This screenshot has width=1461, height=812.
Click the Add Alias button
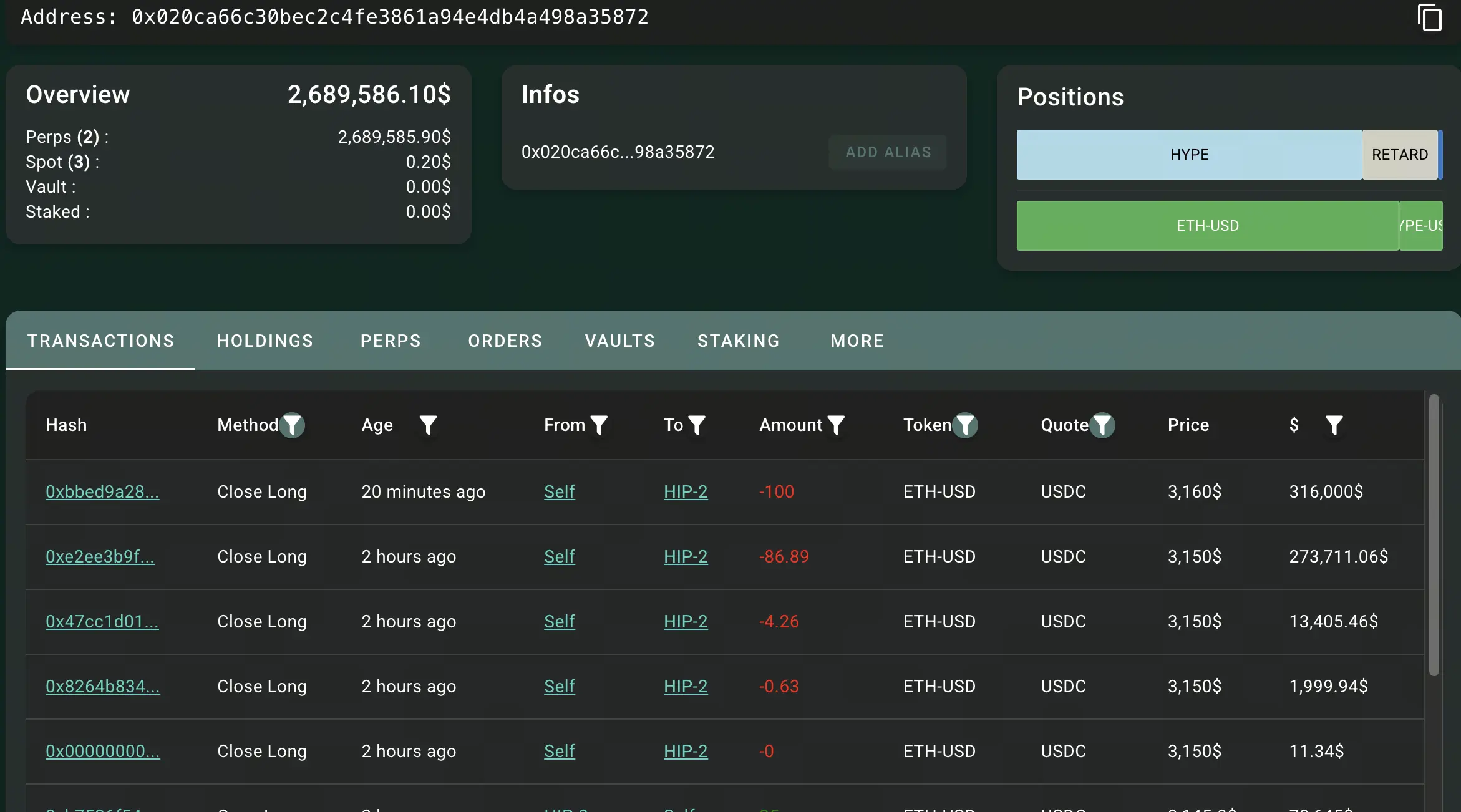(x=888, y=152)
